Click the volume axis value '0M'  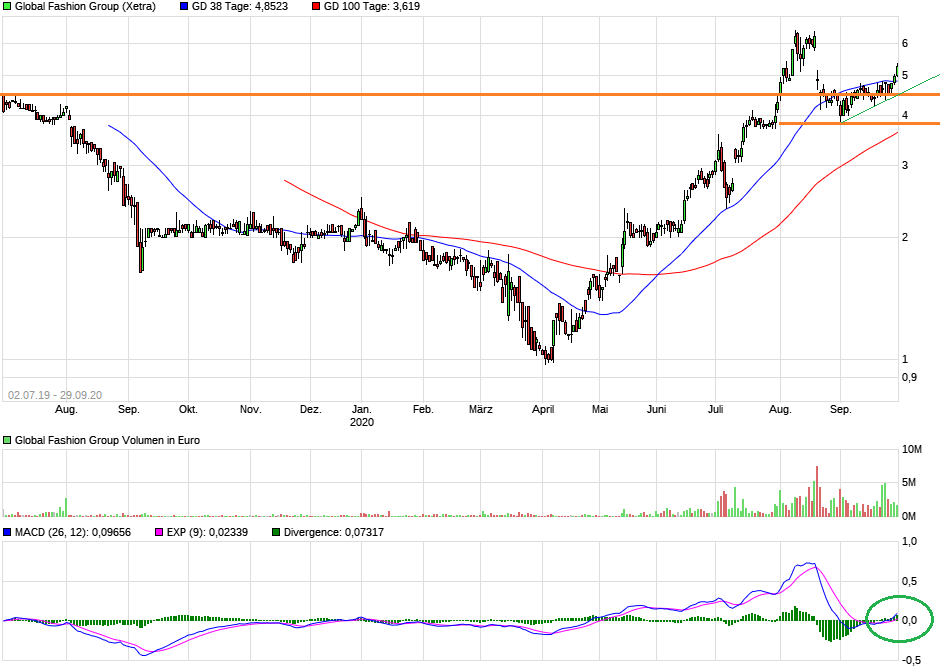click(909, 516)
